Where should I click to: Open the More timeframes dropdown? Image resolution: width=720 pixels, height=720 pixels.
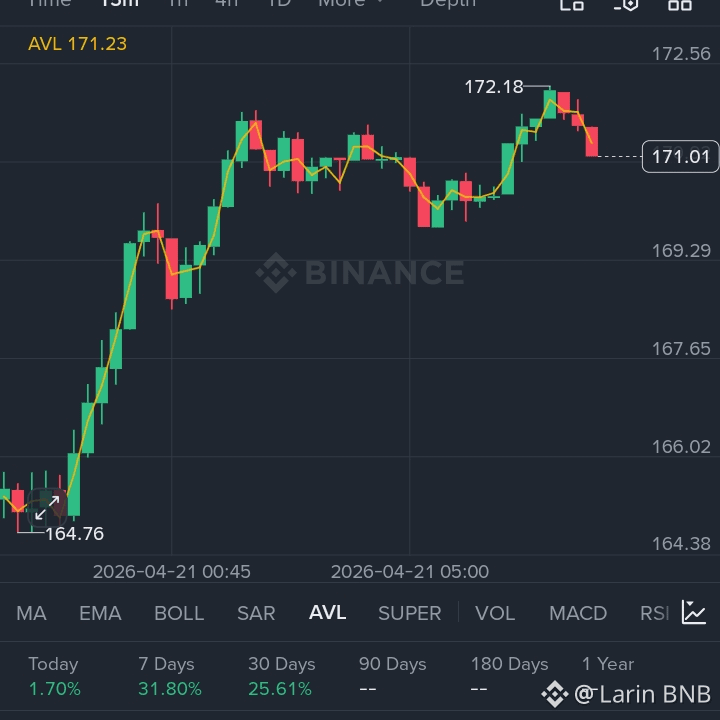(x=351, y=3)
